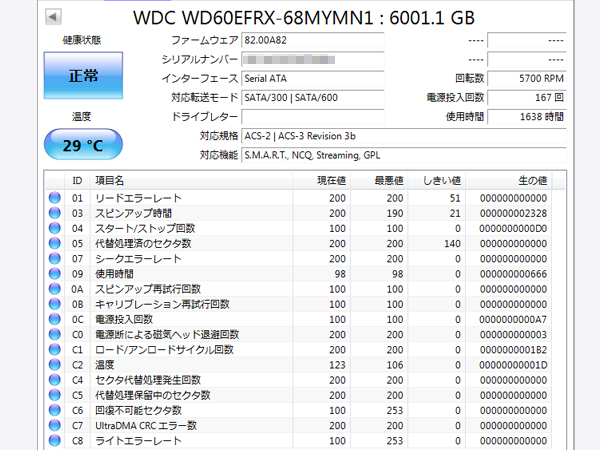Screen dimensions: 600x450
Task: Click the 最悪値 column header
Action: pyautogui.click(x=379, y=181)
